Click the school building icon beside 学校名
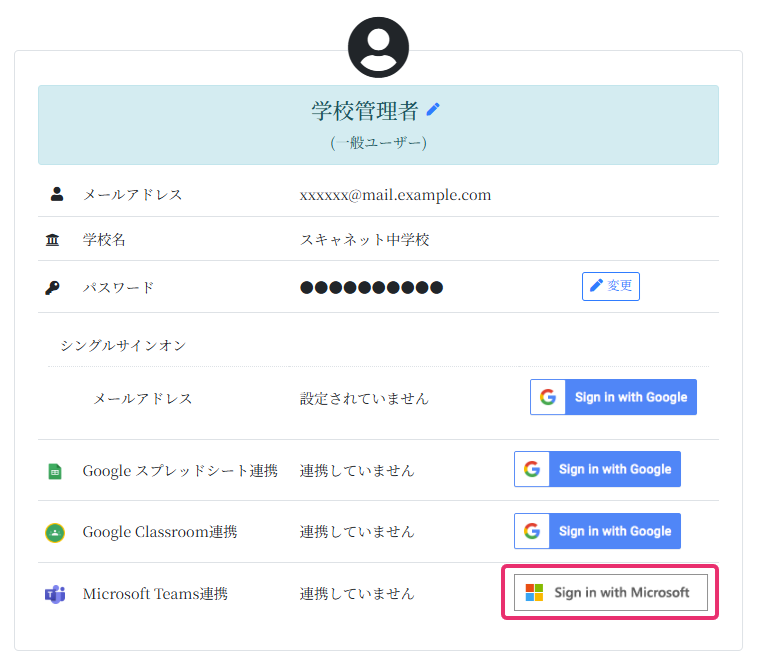Screen dimensions: 760x666 coord(52,239)
